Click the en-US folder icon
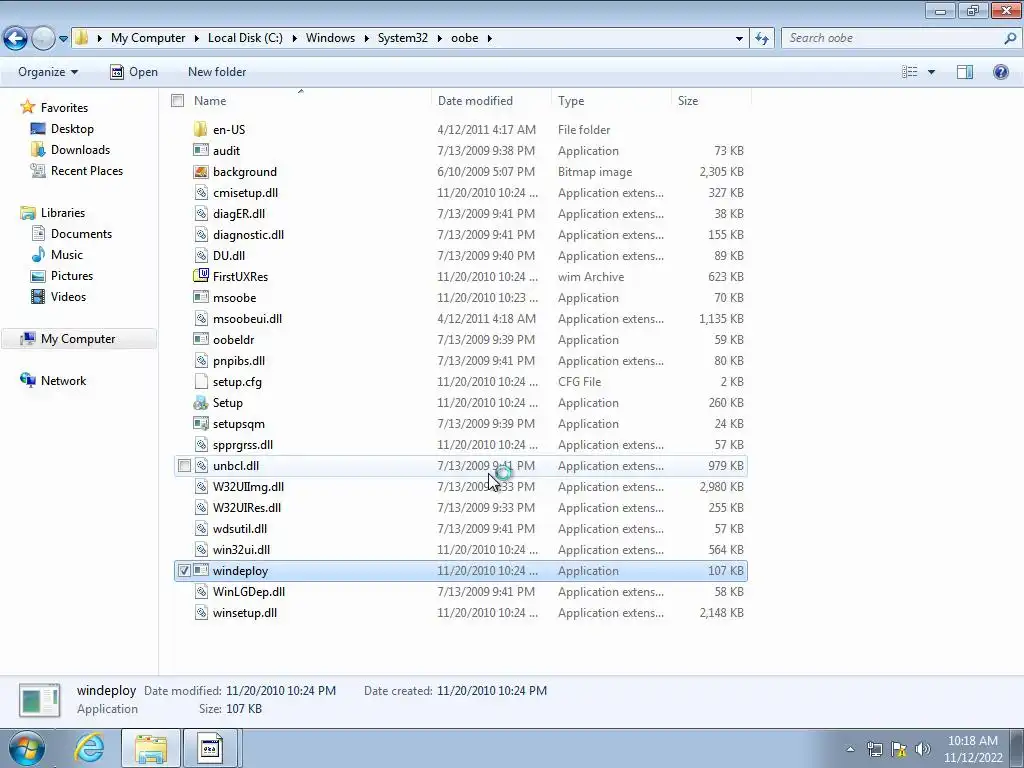The image size is (1024, 768). tap(200, 129)
